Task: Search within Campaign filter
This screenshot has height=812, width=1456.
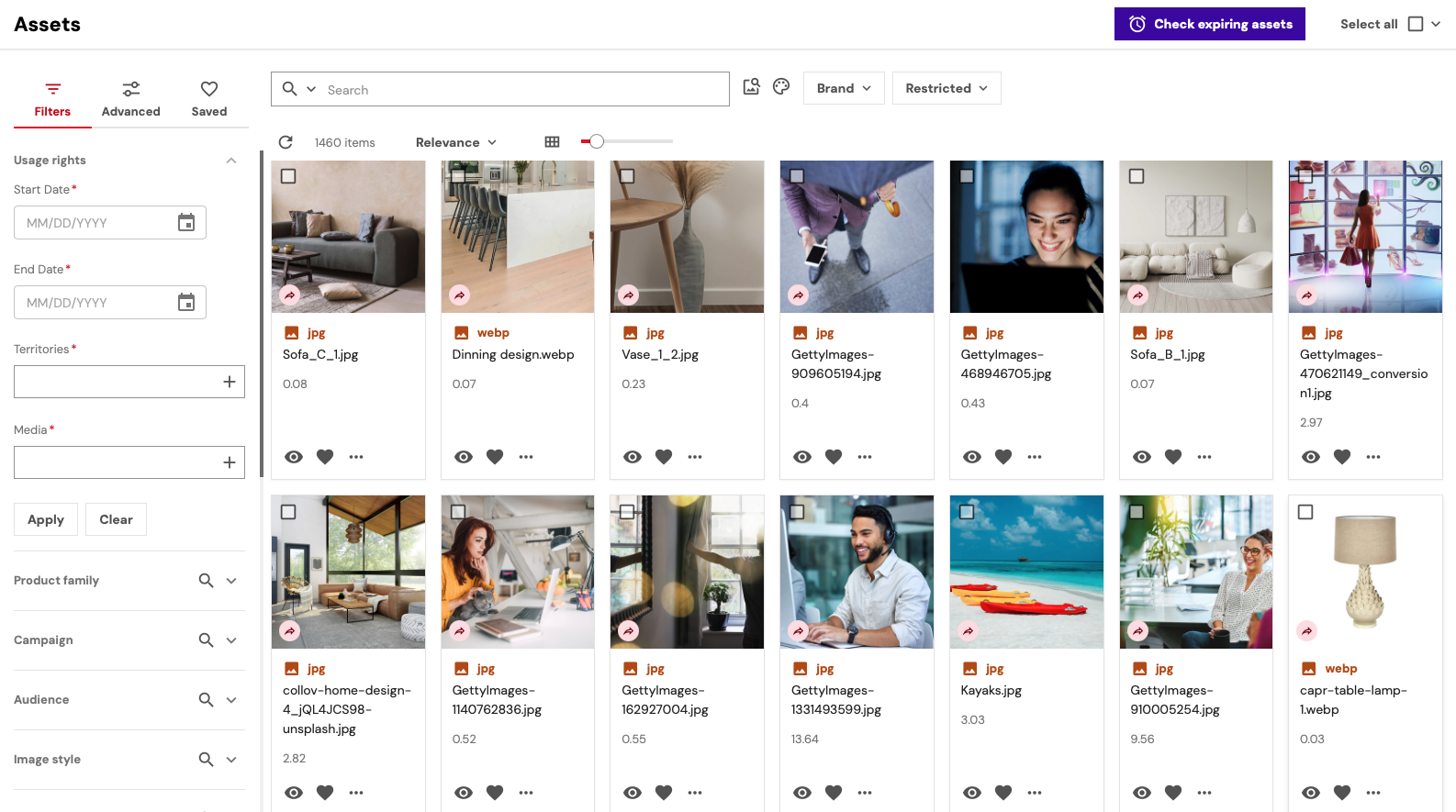Action: coord(207,640)
